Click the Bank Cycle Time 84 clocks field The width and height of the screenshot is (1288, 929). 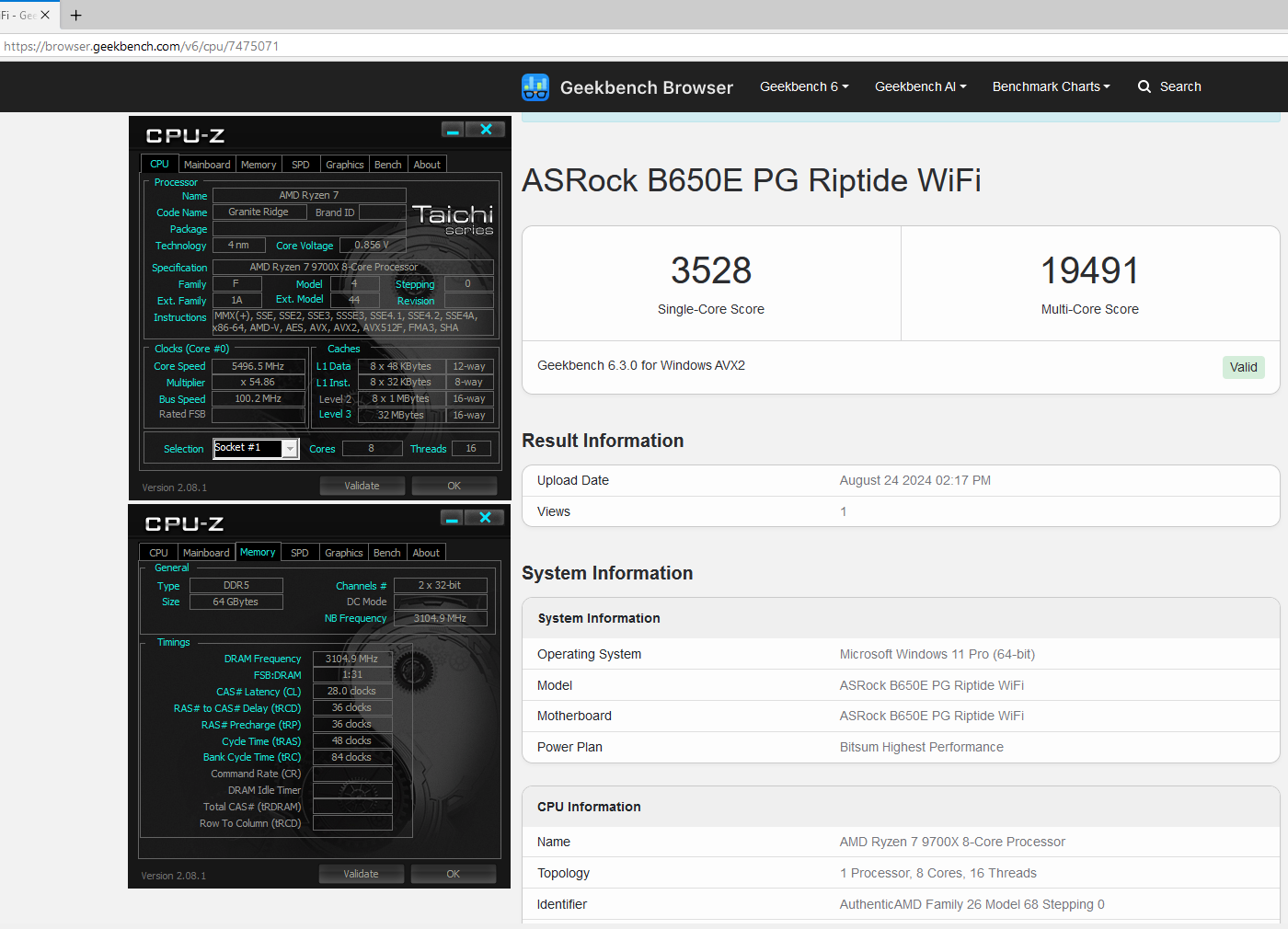(x=352, y=757)
